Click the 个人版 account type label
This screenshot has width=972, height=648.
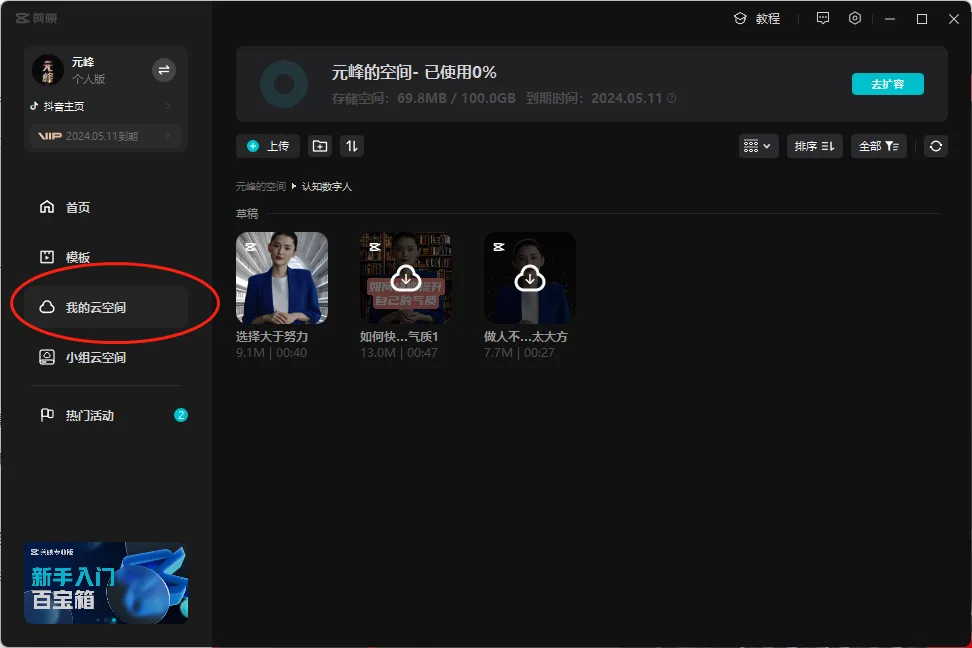pyautogui.click(x=89, y=79)
